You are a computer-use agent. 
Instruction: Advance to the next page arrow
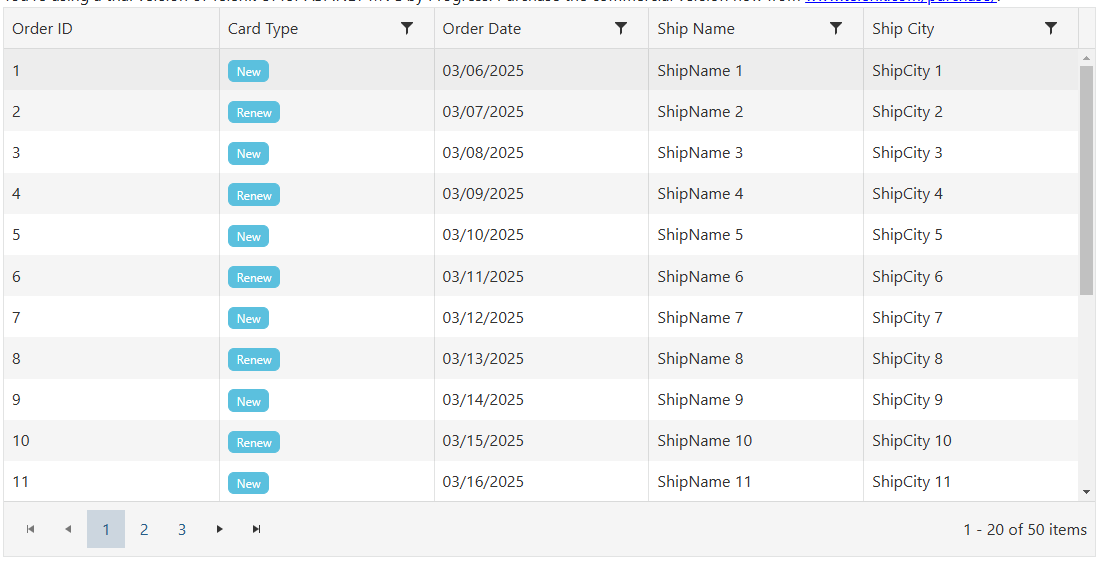click(219, 529)
